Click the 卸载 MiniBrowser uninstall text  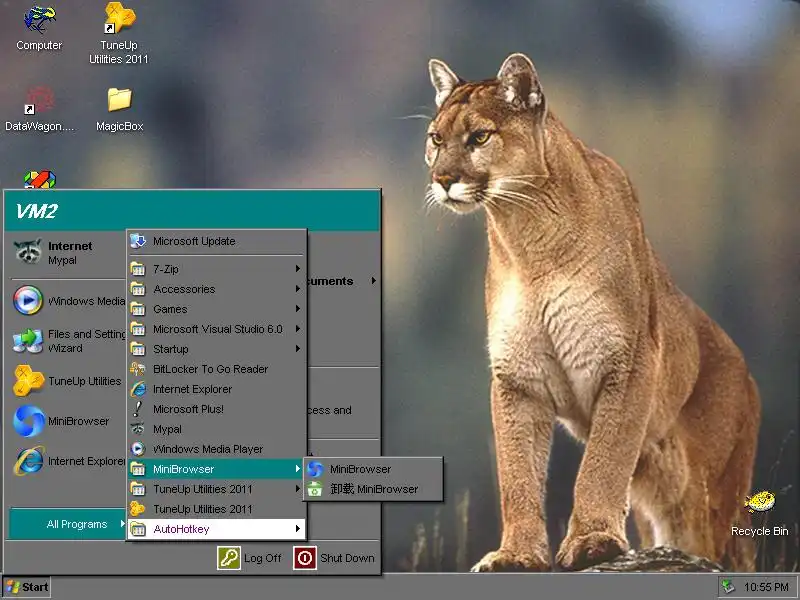(x=374, y=489)
